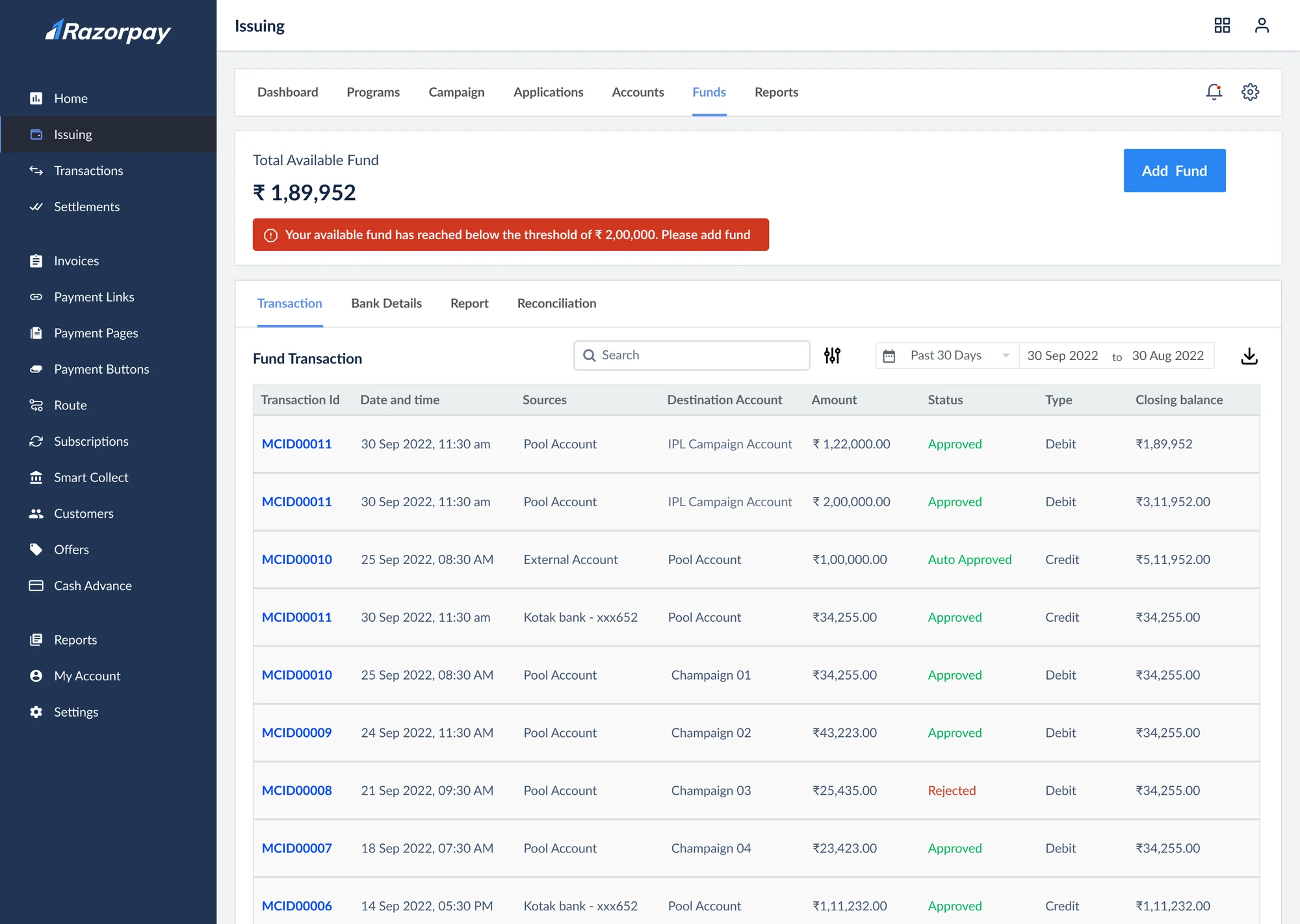Click the Payment Buttons icon

36,369
